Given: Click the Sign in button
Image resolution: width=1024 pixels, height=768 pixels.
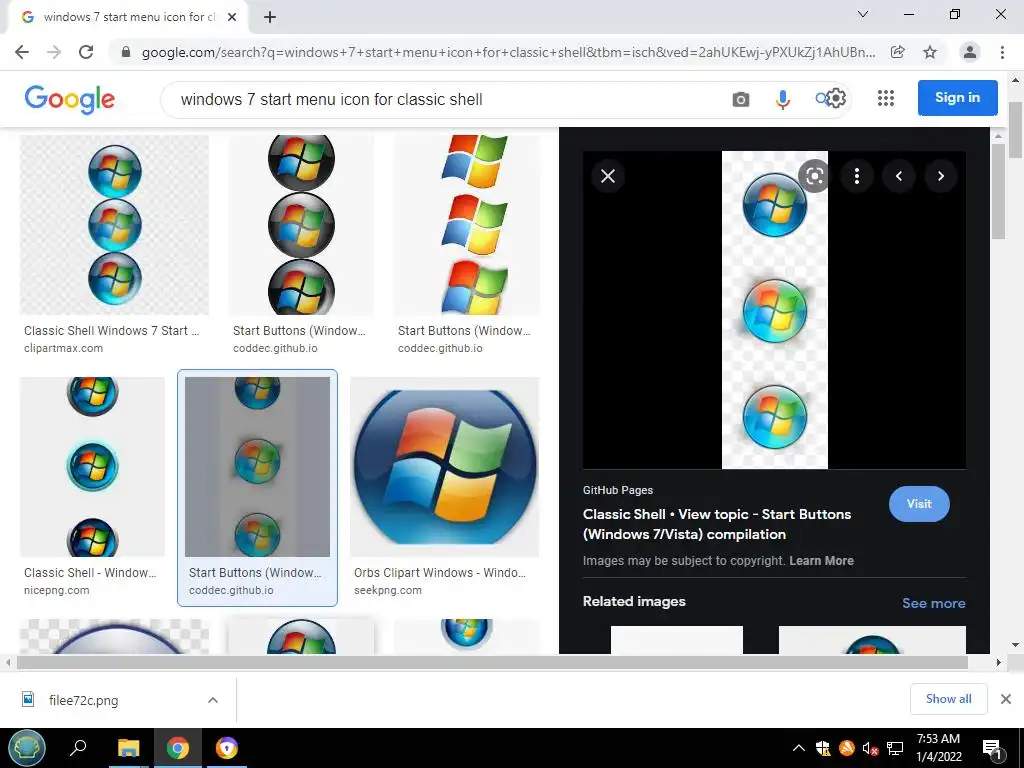Looking at the screenshot, I should coord(957,97).
